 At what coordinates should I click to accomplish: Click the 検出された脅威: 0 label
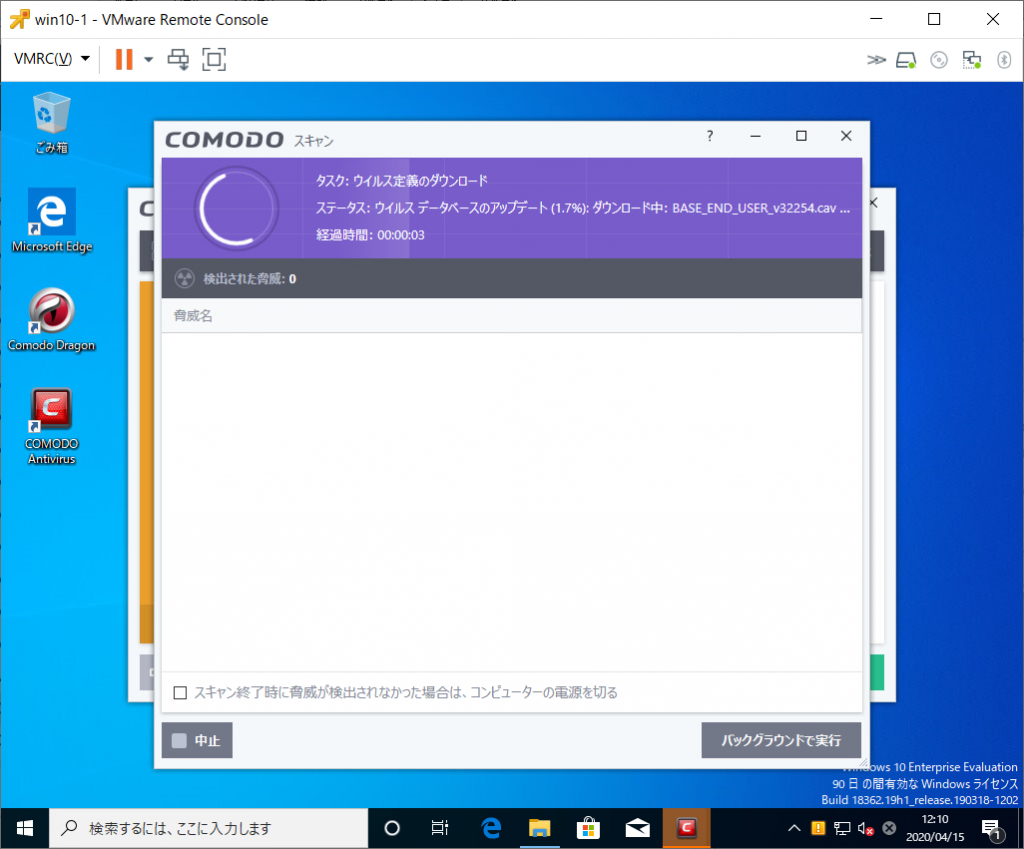point(249,279)
